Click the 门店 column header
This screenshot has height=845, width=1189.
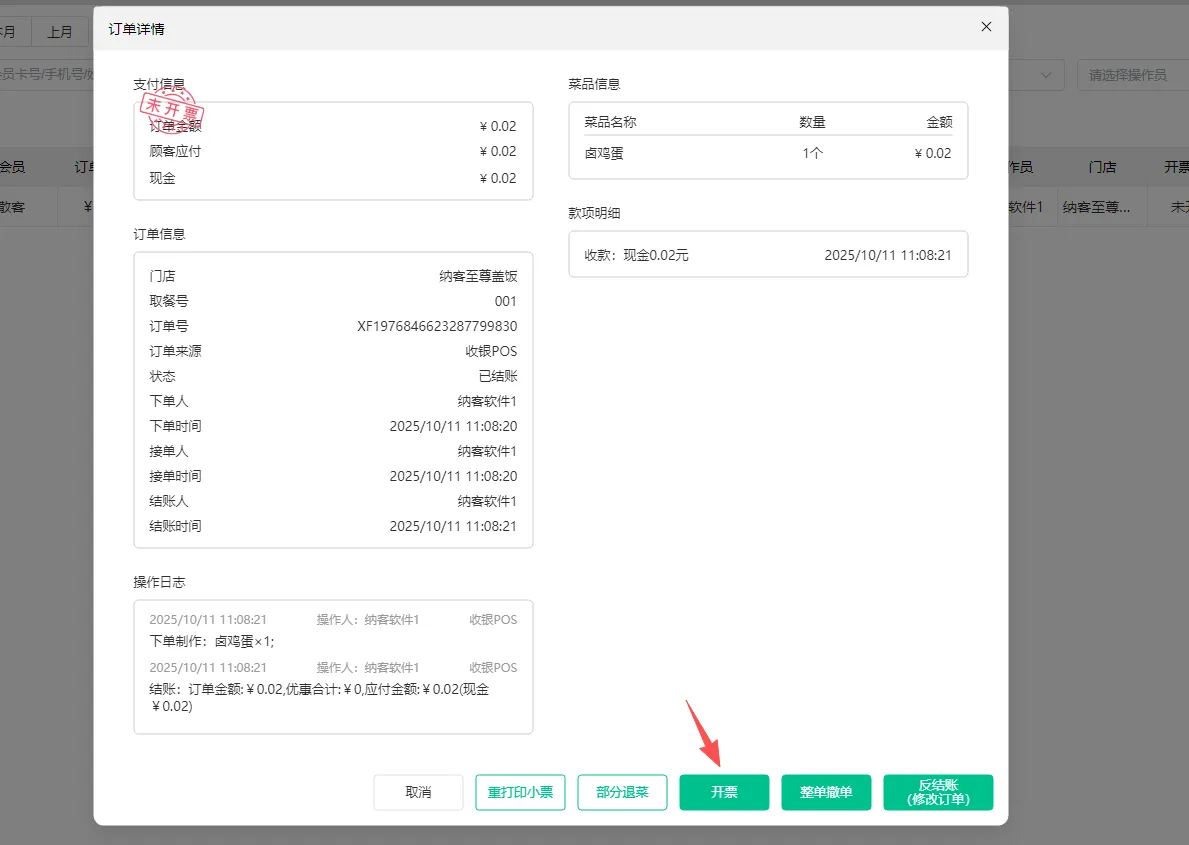pyautogui.click(x=1102, y=167)
